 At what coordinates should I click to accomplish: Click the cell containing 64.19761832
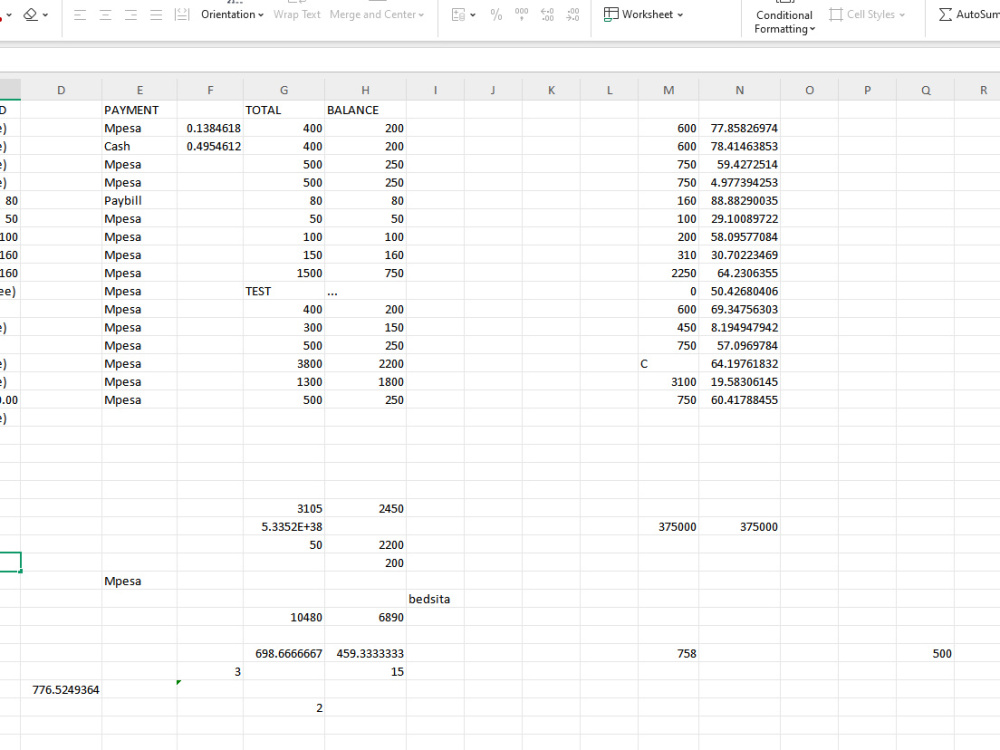739,364
